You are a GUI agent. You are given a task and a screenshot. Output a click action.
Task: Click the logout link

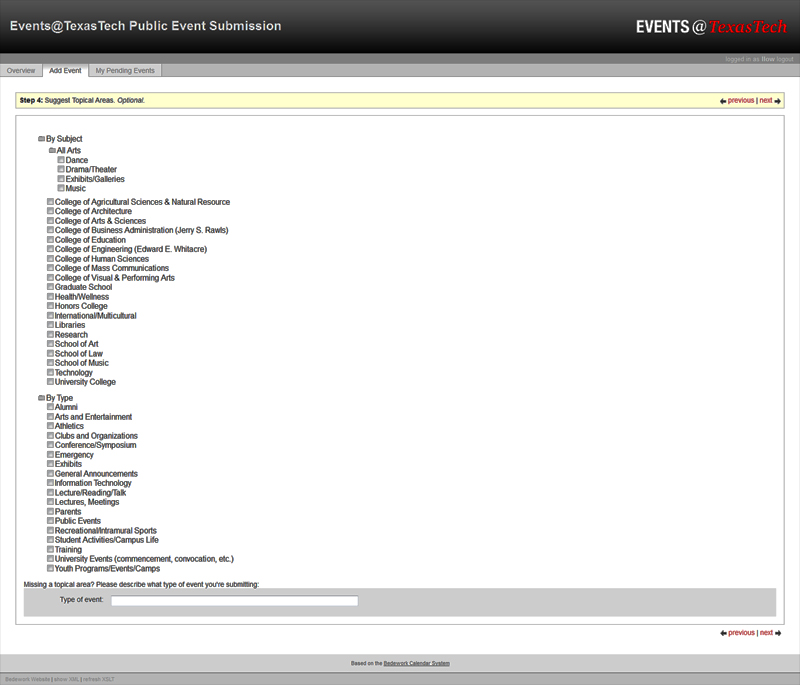[x=785, y=59]
